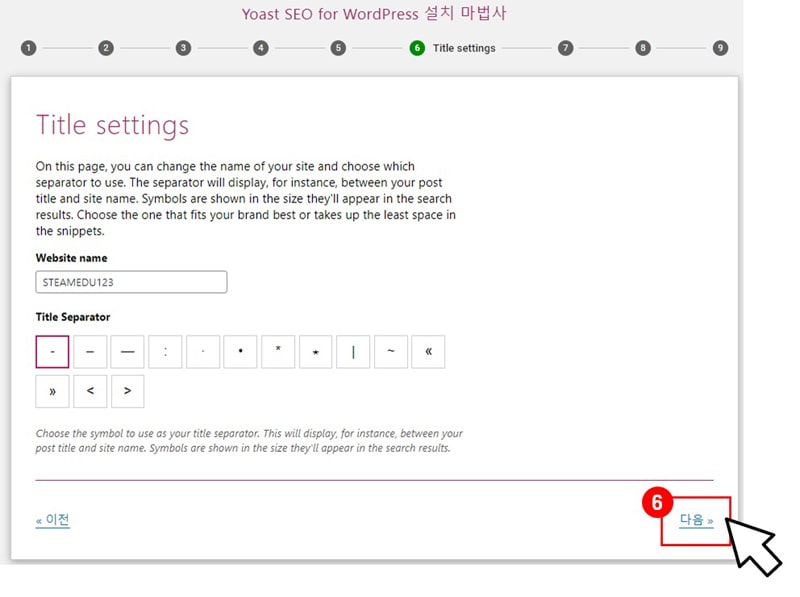Open wizard step 4
Image resolution: width=800 pixels, height=597 pixels.
click(x=261, y=48)
